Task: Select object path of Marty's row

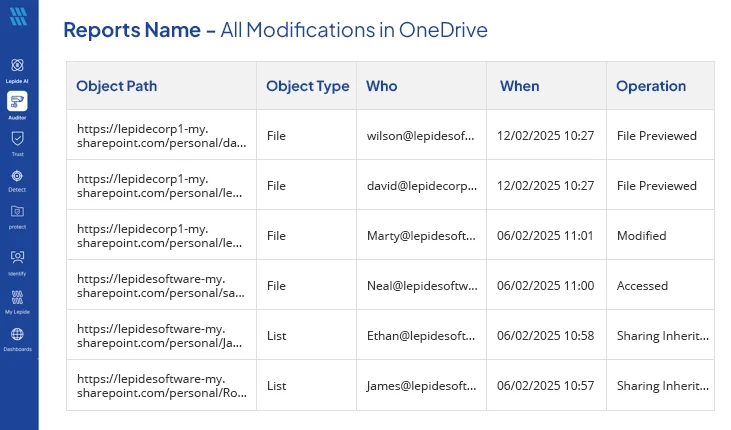Action: 159,236
